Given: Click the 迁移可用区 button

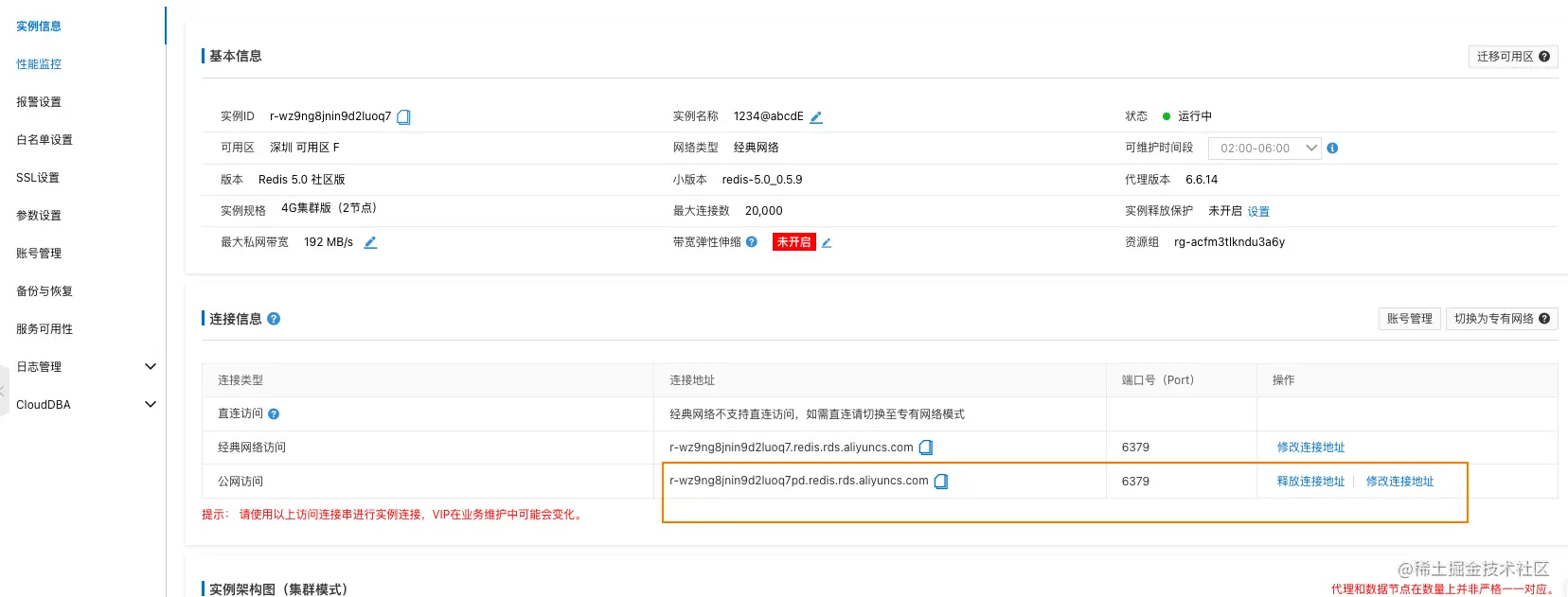Looking at the screenshot, I should [x=1513, y=57].
